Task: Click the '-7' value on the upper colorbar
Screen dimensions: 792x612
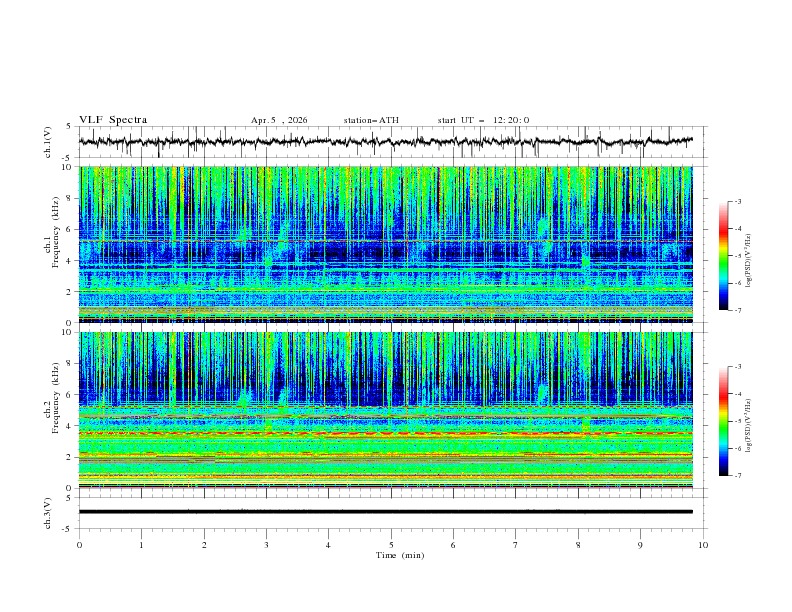Action: click(737, 310)
